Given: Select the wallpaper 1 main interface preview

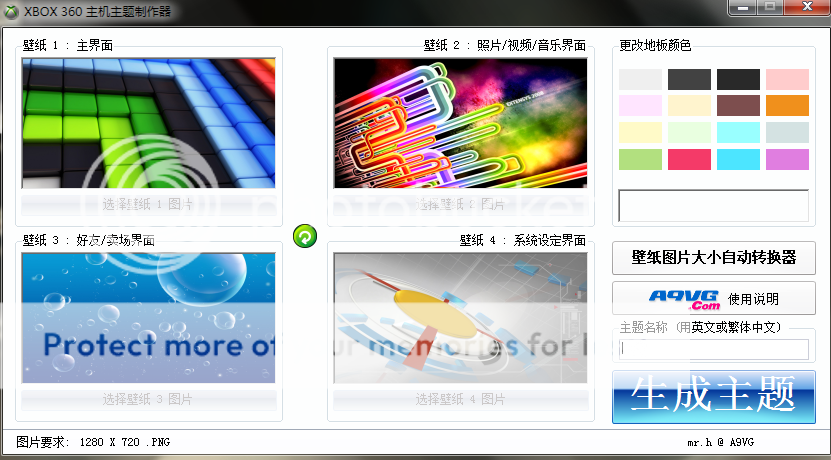Looking at the screenshot, I should coord(148,123).
